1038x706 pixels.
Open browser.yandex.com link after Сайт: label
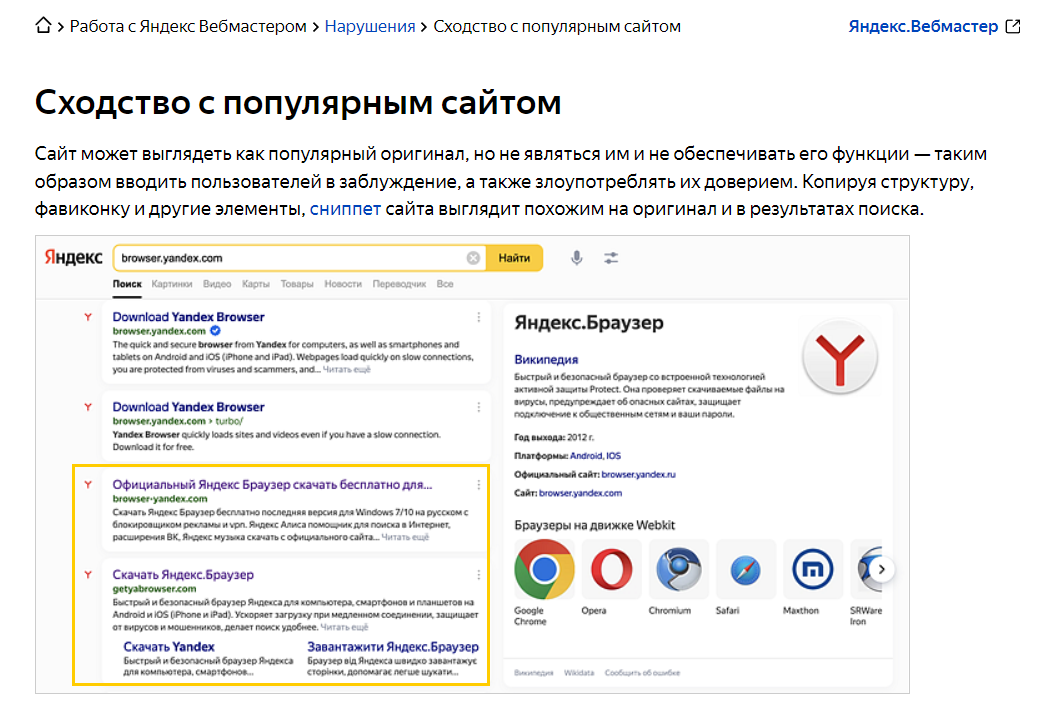point(580,493)
